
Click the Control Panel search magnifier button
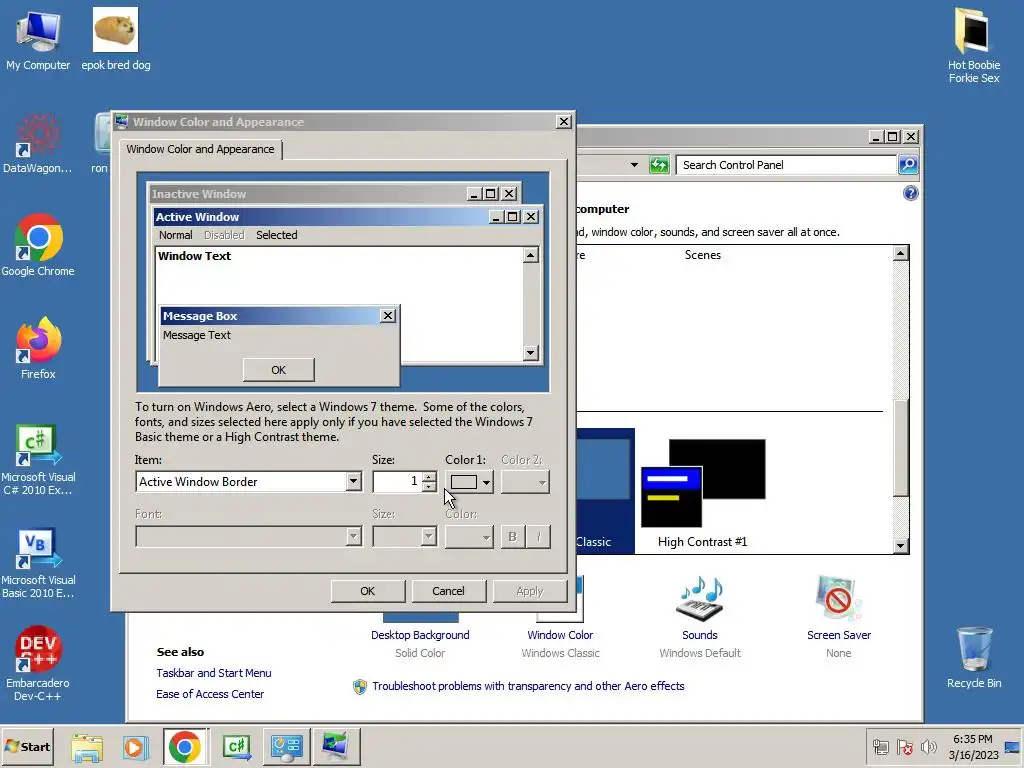(908, 165)
